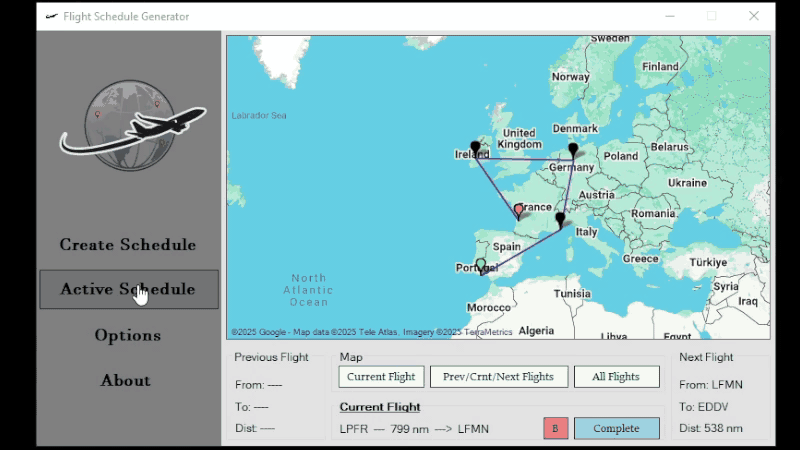The image size is (800, 450).
Task: Show Current Flight on the map
Action: [381, 377]
